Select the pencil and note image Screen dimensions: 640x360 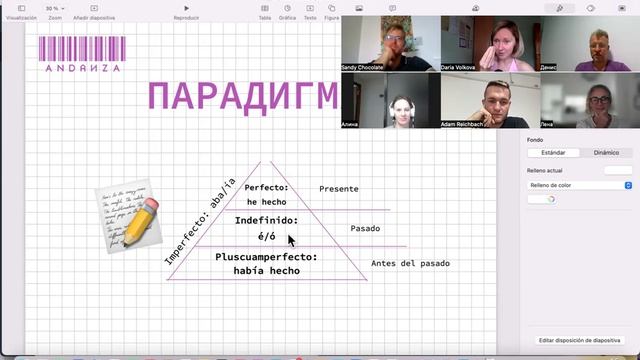129,216
